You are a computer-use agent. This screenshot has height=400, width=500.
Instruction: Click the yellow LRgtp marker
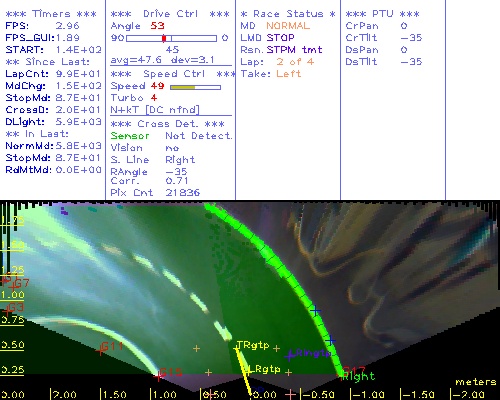248,370
